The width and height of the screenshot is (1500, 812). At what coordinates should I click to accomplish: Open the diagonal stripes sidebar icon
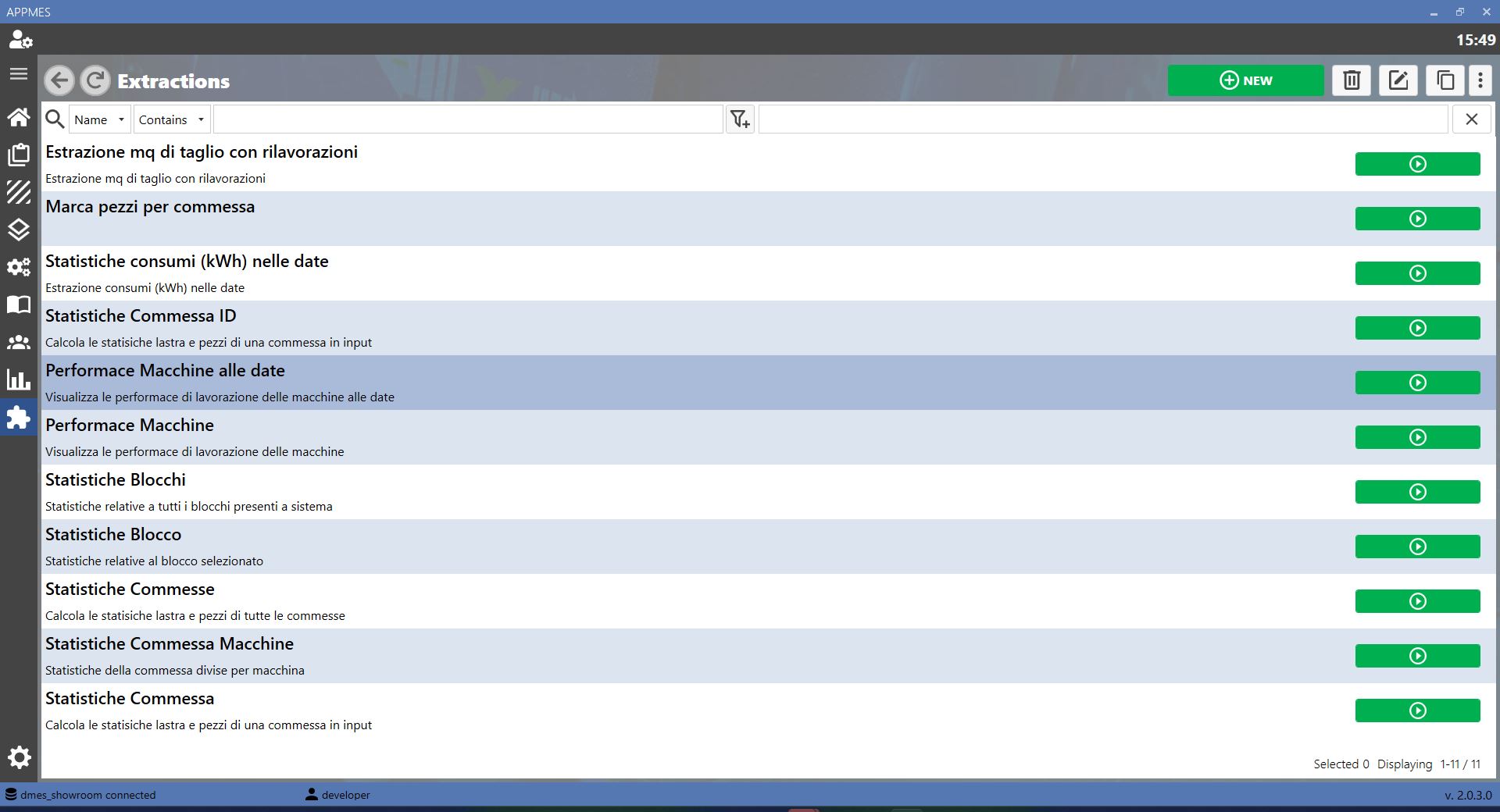(19, 192)
